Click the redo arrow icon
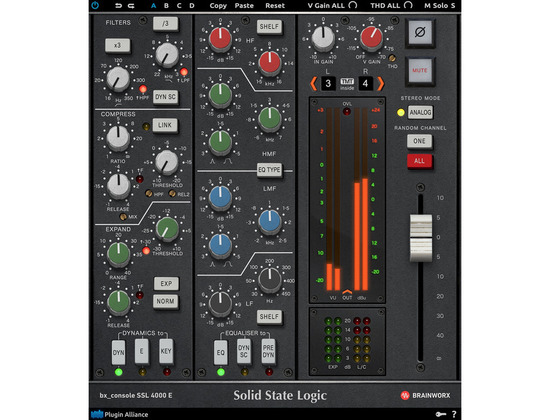The height and width of the screenshot is (420, 550). pos(131,6)
